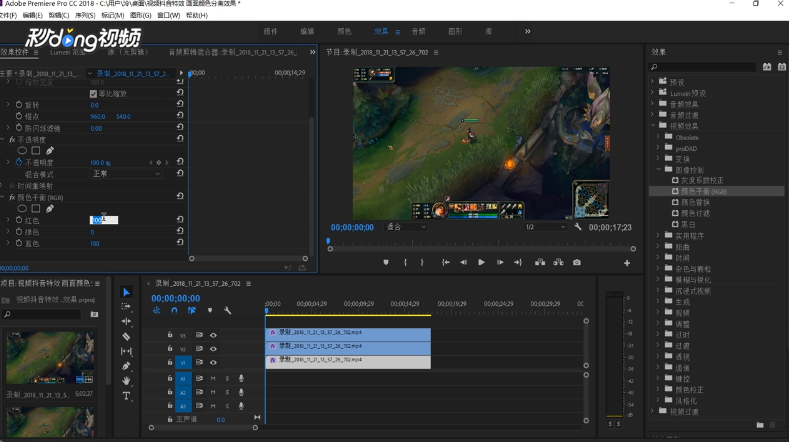The height and width of the screenshot is (442, 789).
Task: Click the 红色 value input field
Action: click(x=104, y=220)
